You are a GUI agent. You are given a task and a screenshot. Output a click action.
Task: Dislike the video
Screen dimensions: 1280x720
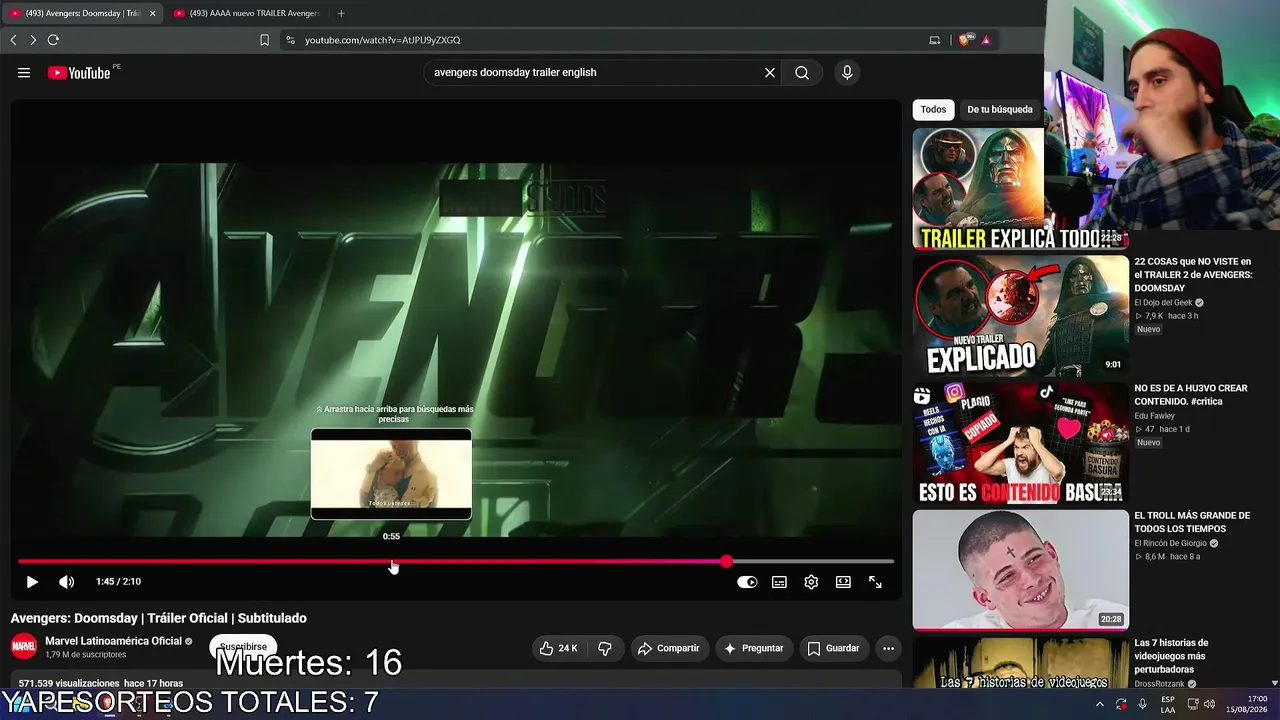605,648
